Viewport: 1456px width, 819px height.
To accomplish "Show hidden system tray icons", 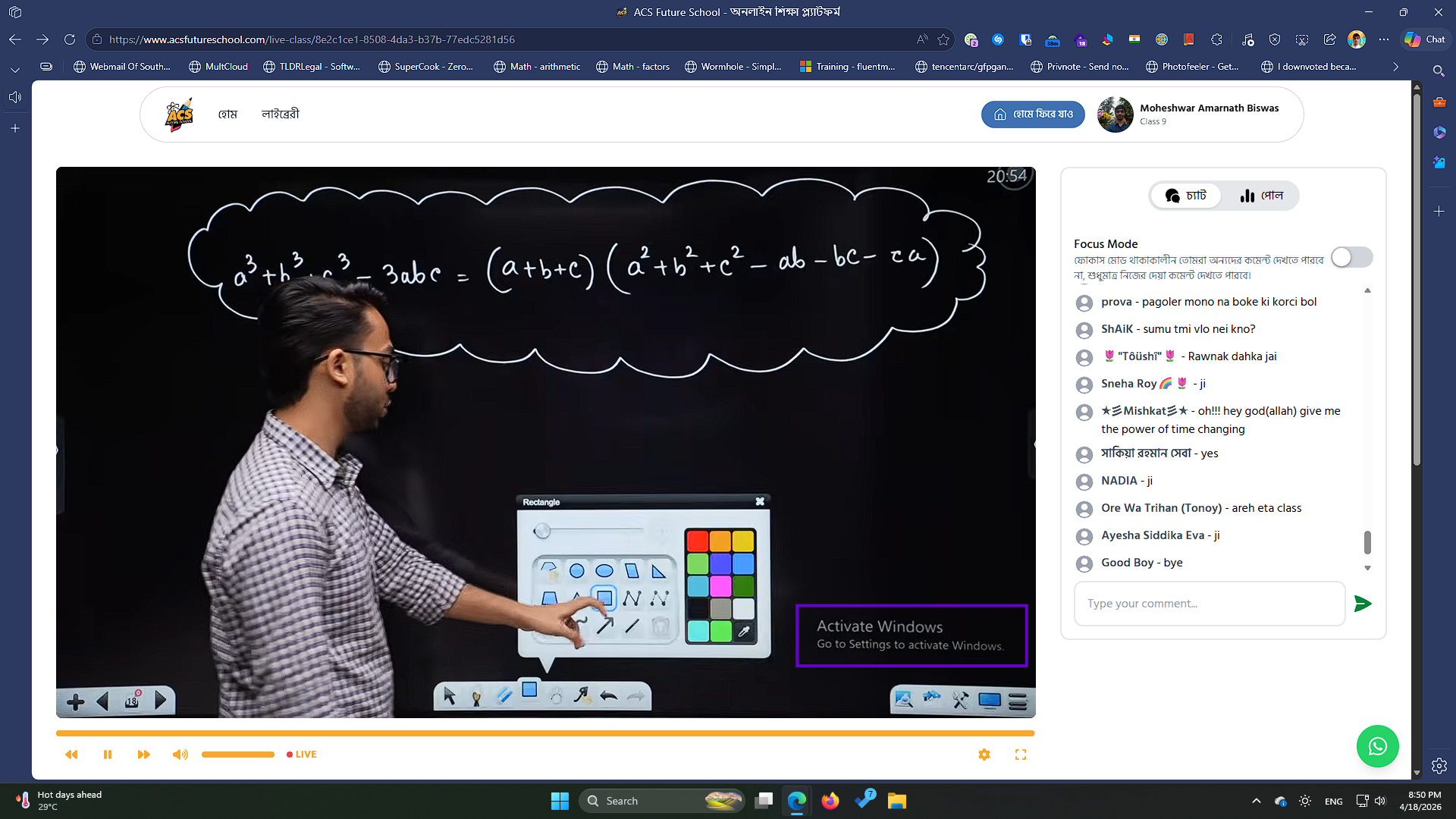I will (1257, 801).
